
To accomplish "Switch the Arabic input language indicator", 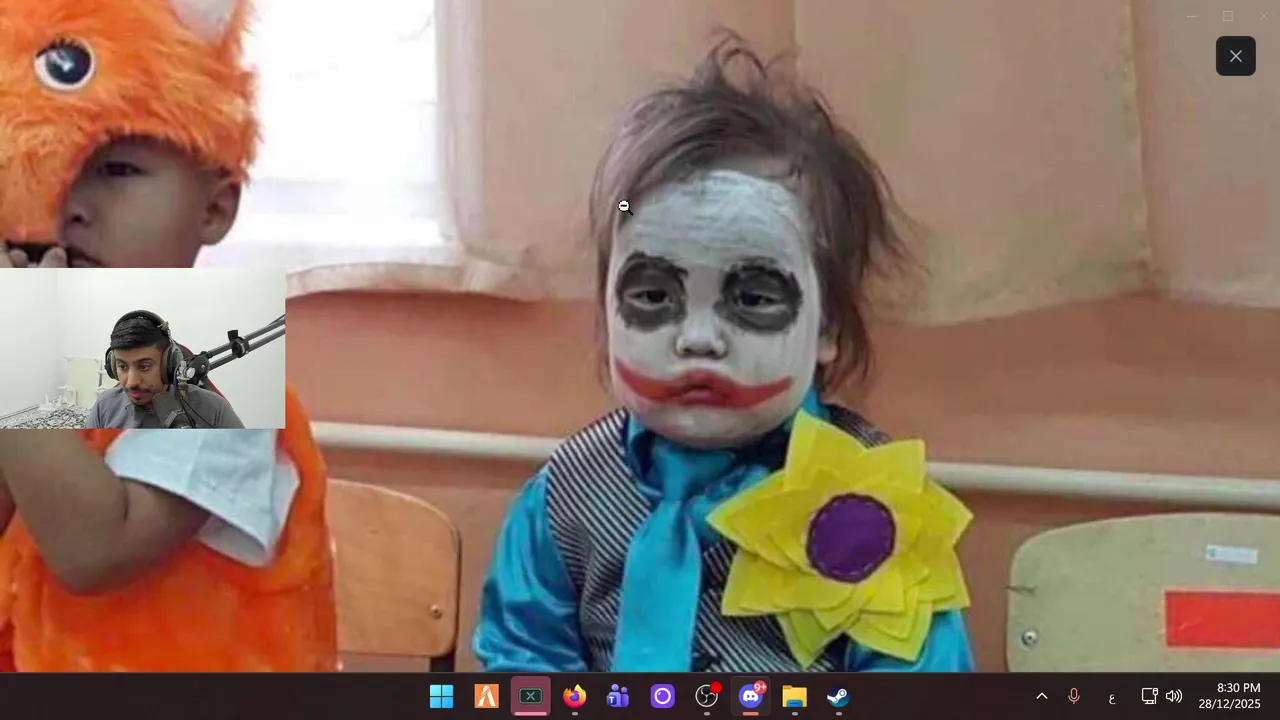I will click(x=1111, y=697).
